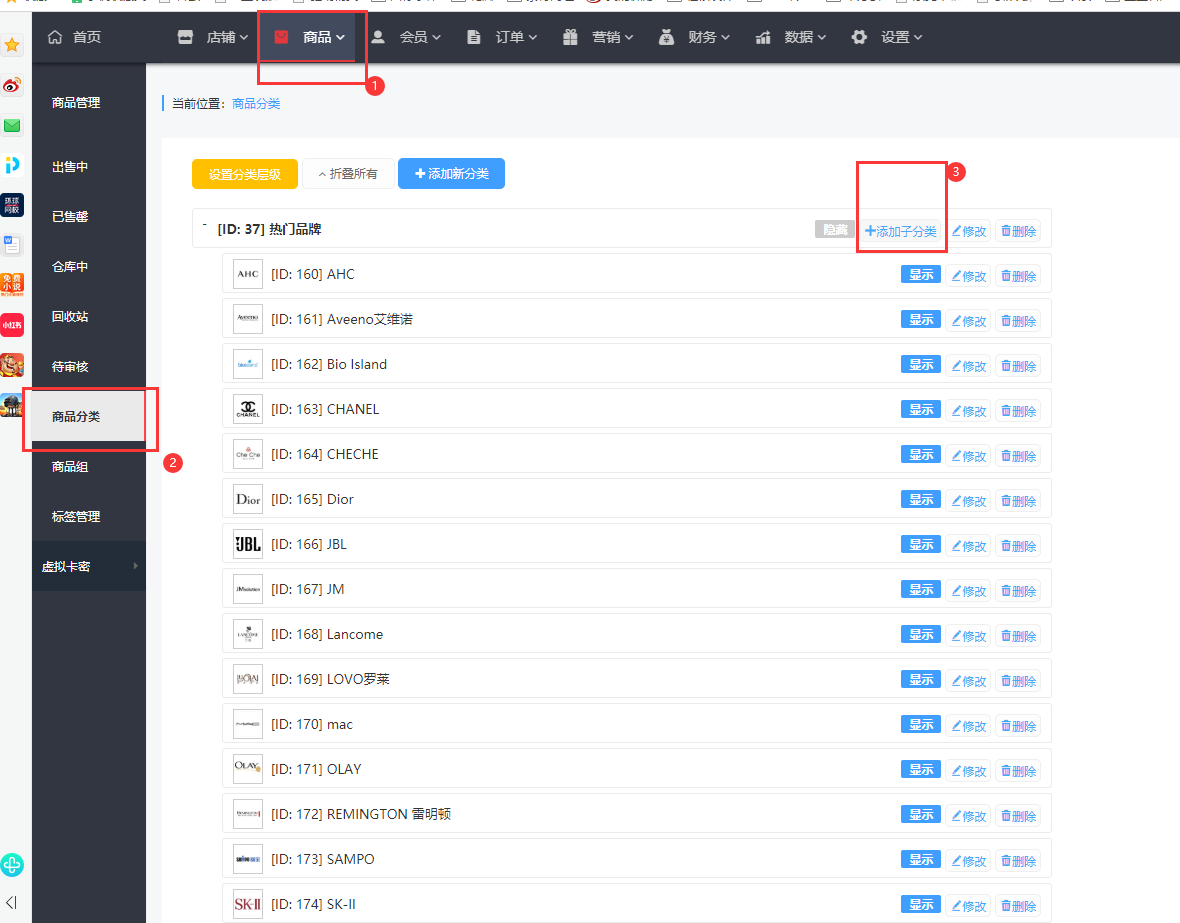This screenshot has height=923, width=1180.
Task: Click the JBL brand logo thumbnail
Action: (248, 544)
